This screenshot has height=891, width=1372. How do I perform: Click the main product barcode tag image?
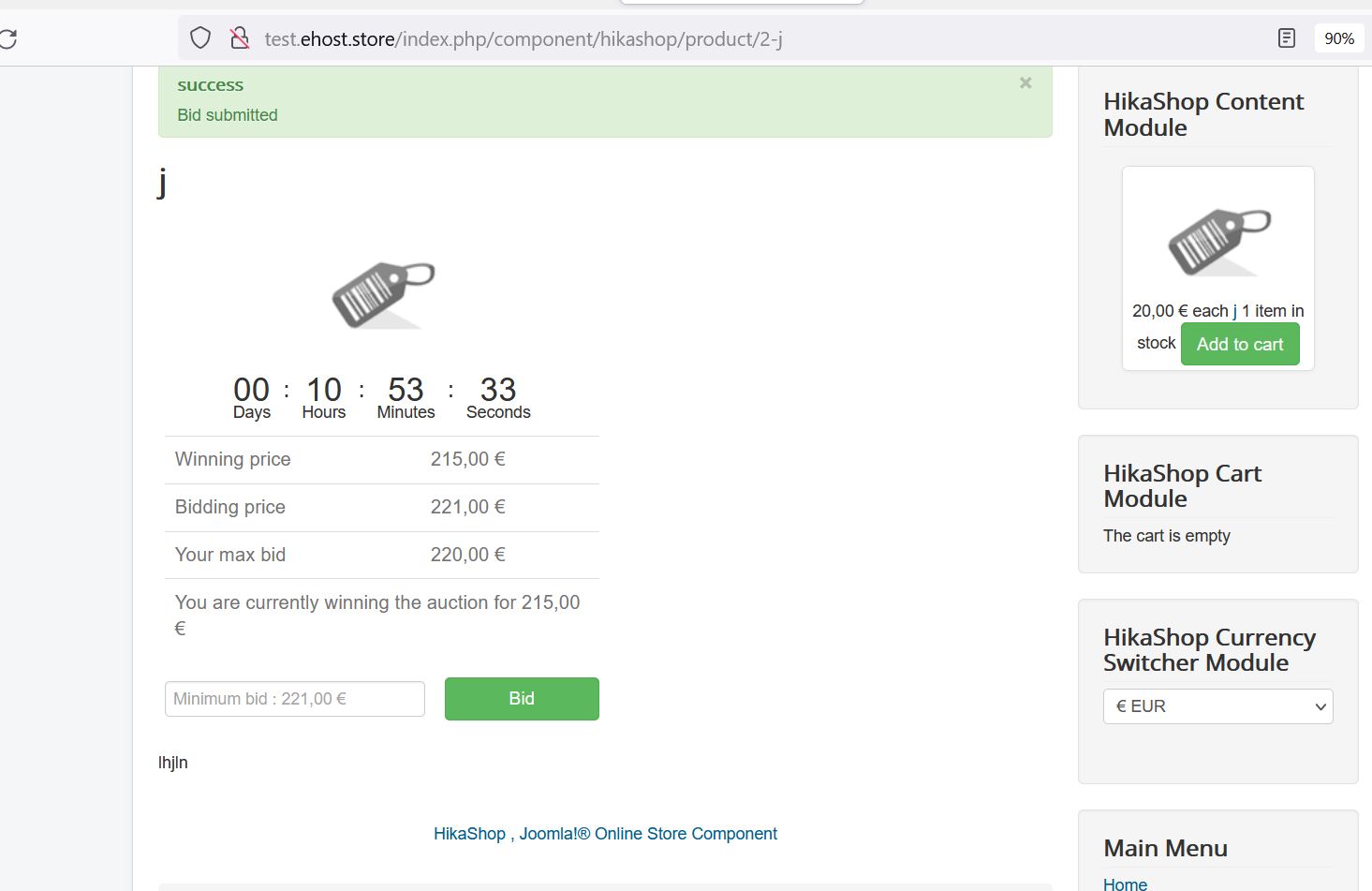pyautogui.click(x=383, y=294)
